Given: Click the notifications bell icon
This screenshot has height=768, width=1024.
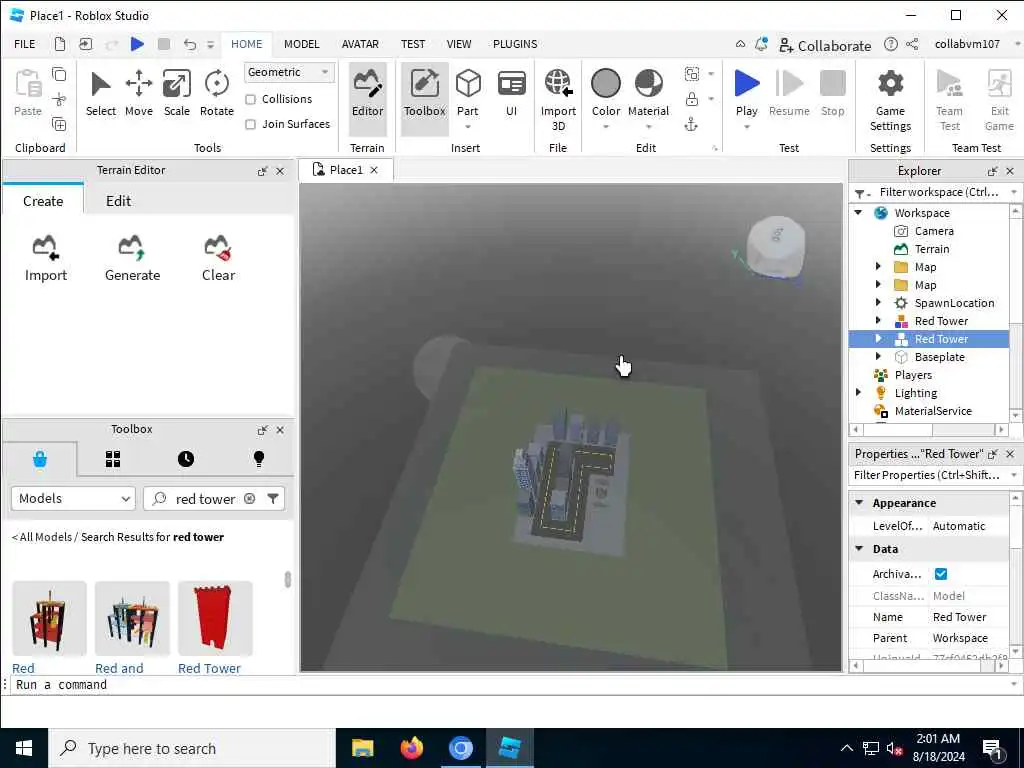Looking at the screenshot, I should tap(761, 44).
